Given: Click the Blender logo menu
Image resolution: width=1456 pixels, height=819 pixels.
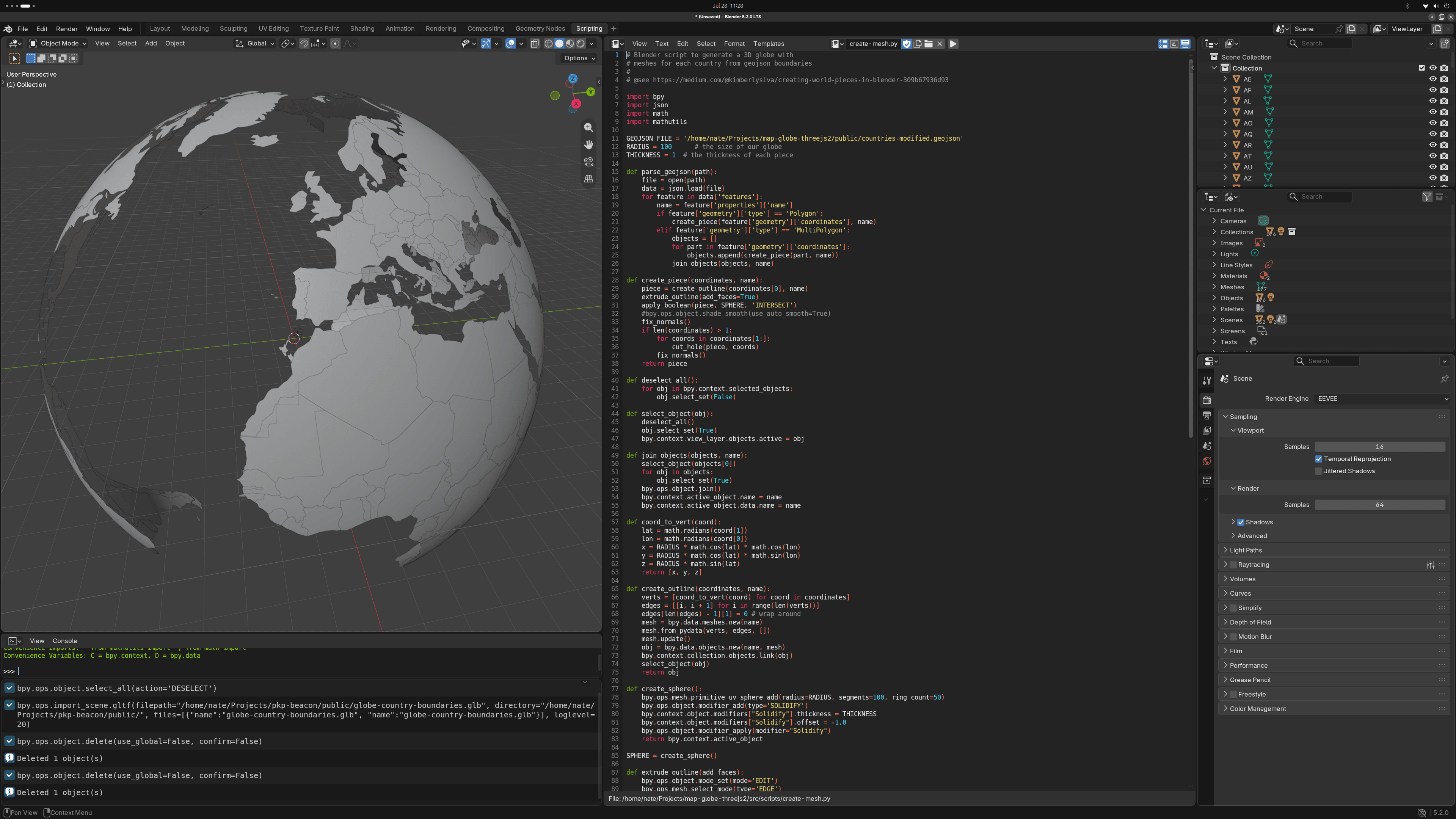Looking at the screenshot, I should (8, 29).
